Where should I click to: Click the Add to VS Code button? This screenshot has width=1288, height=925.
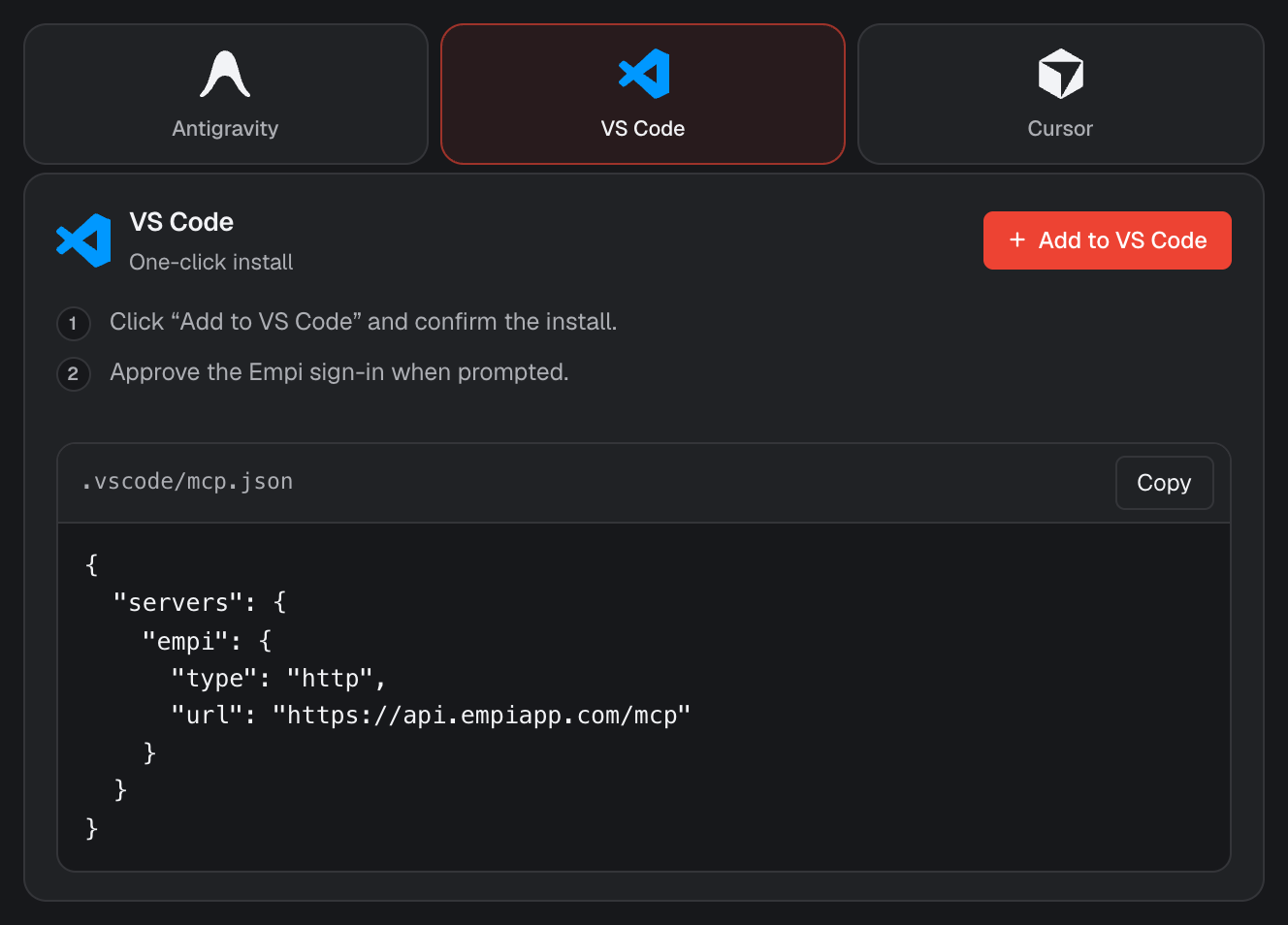(1107, 240)
